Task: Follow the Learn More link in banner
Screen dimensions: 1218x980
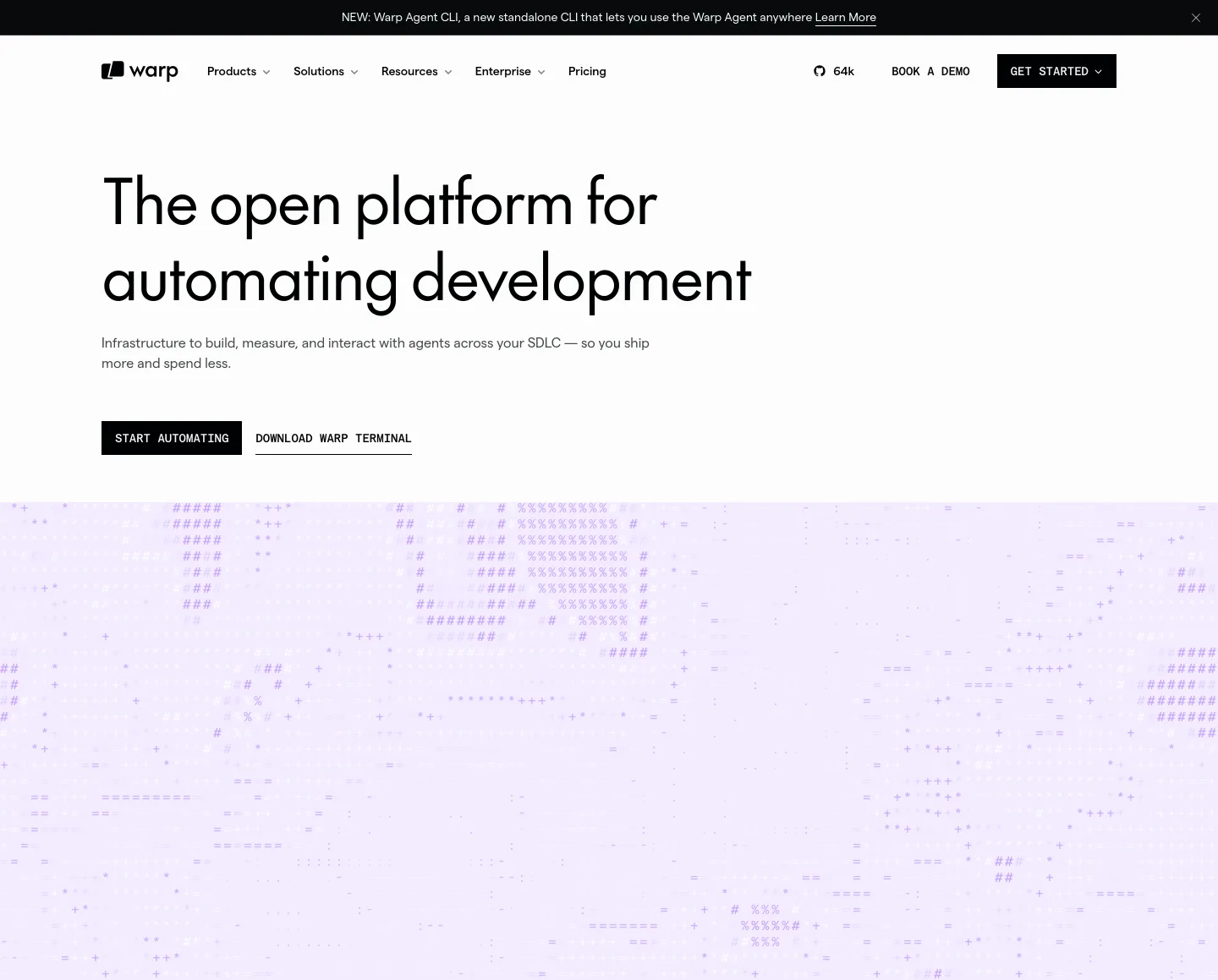Action: click(845, 17)
